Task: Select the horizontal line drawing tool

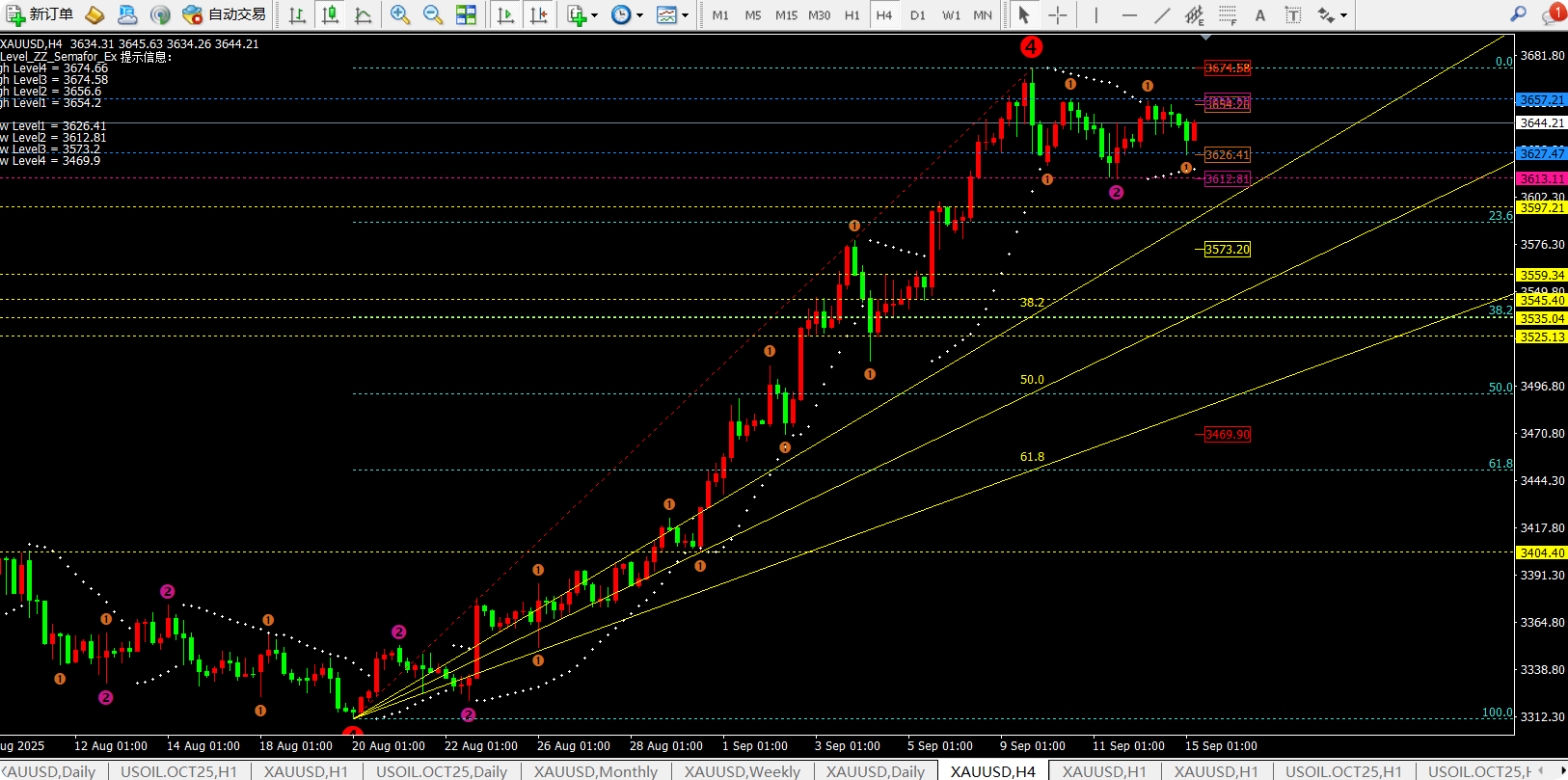Action: click(1129, 14)
